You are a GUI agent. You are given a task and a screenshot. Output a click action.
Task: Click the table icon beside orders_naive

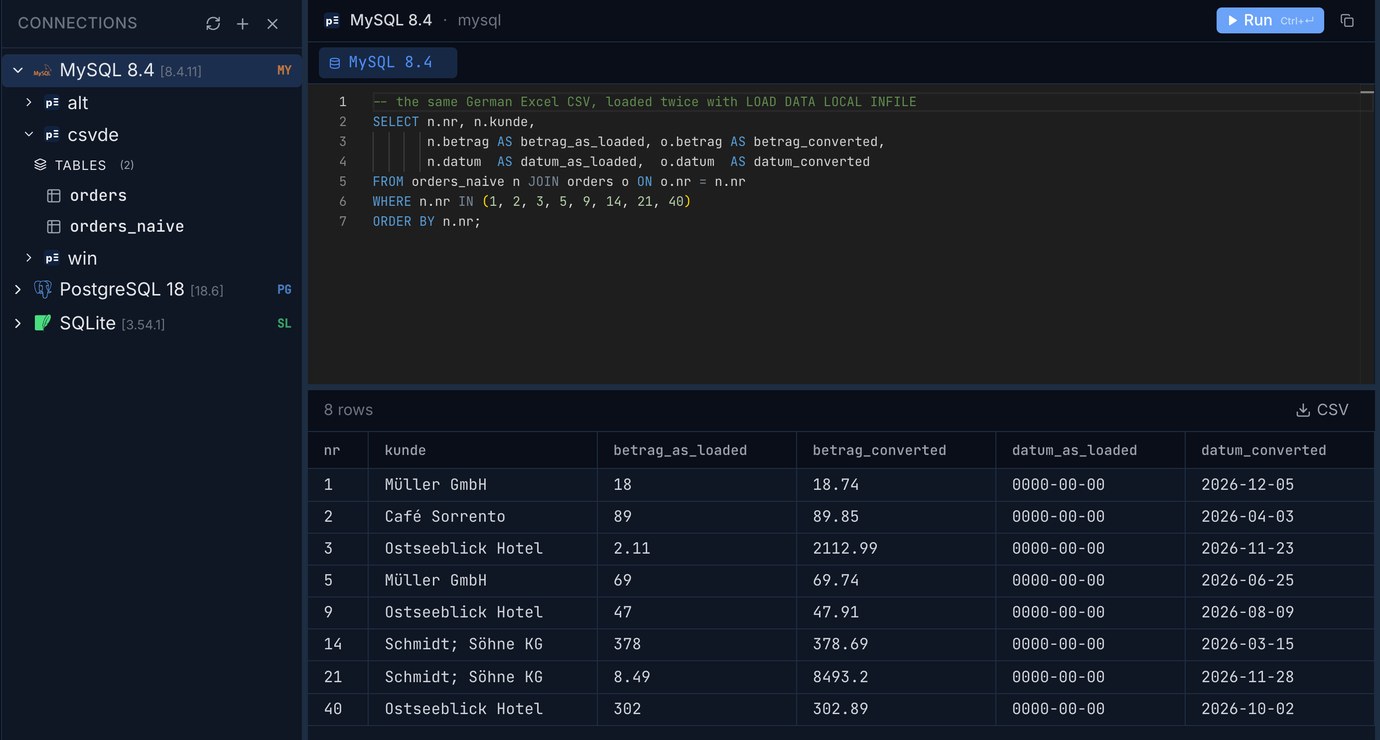pos(54,226)
